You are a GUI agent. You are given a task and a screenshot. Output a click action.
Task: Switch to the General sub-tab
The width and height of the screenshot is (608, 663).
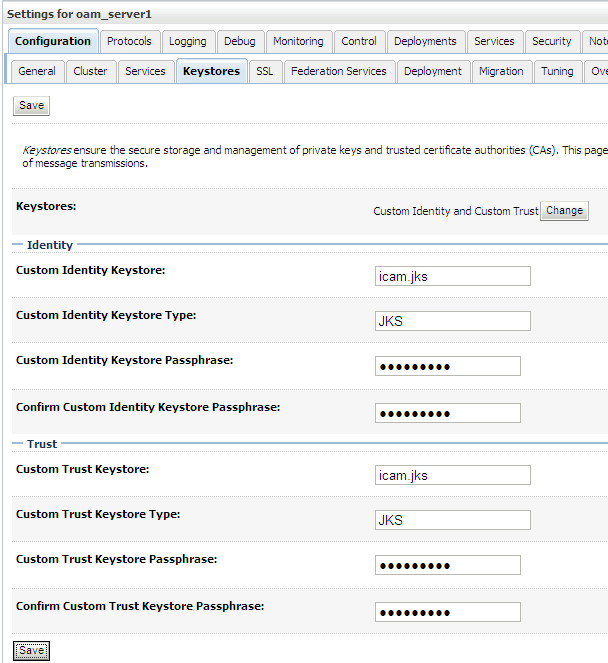37,71
